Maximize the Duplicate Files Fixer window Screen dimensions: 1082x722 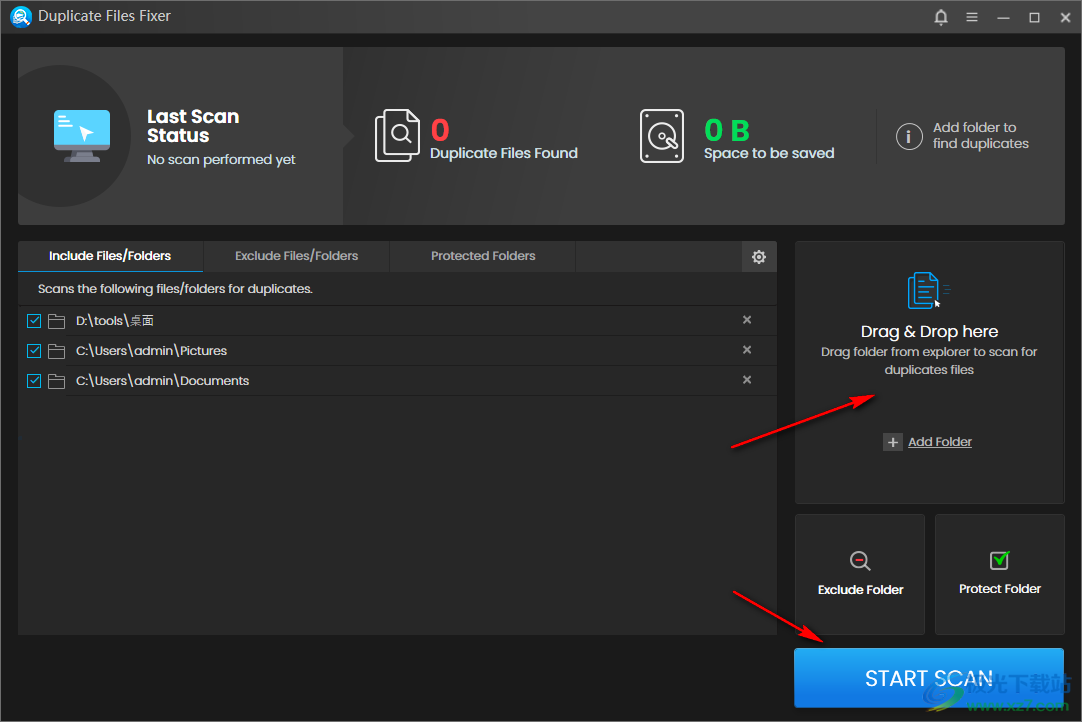[x=1034, y=17]
